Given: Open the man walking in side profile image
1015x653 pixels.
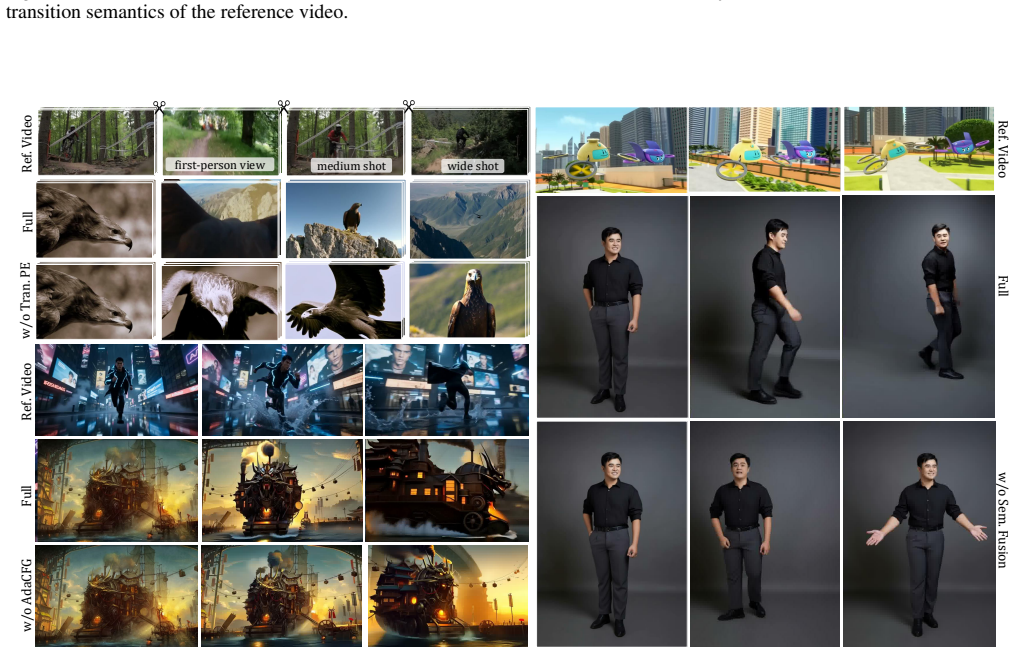Looking at the screenshot, I should pyautogui.click(x=764, y=307).
